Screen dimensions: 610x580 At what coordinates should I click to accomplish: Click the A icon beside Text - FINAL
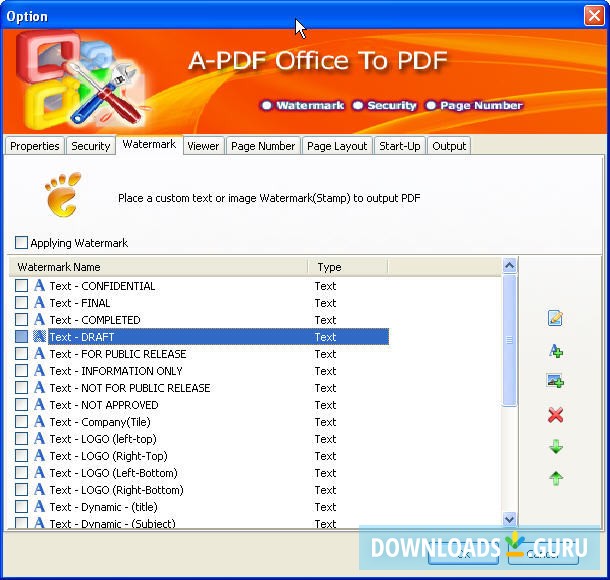point(39,303)
